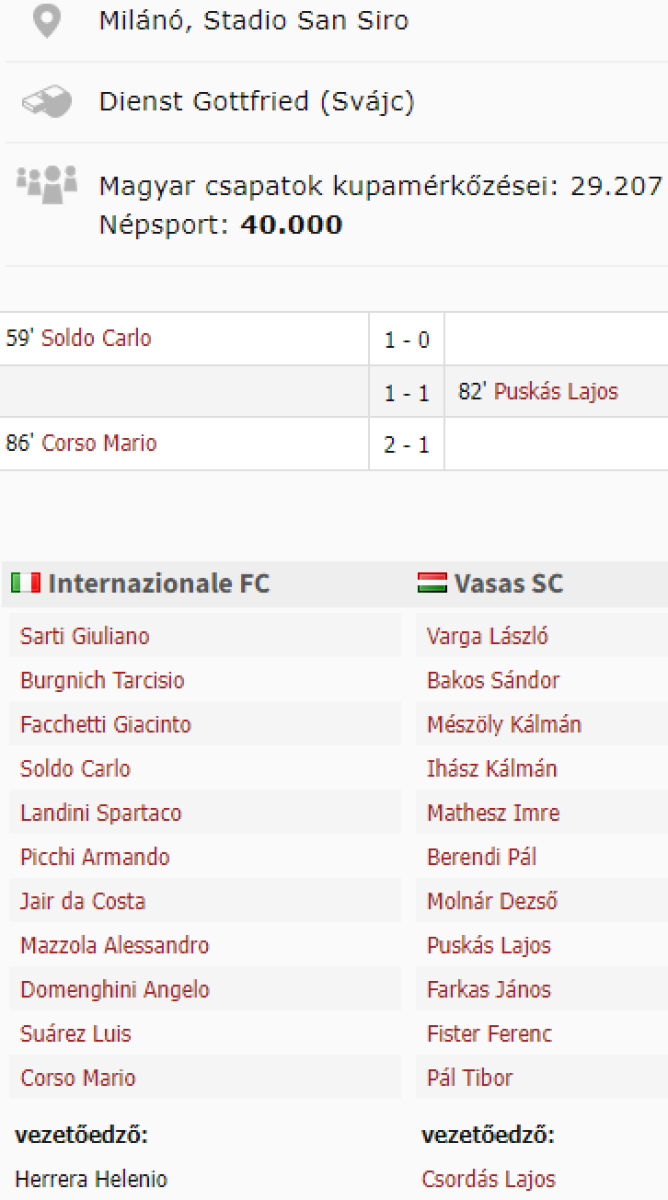Click Suárez Luis in Inter lineup
Viewport: 668px width, 1200px height.
pos(76,1033)
